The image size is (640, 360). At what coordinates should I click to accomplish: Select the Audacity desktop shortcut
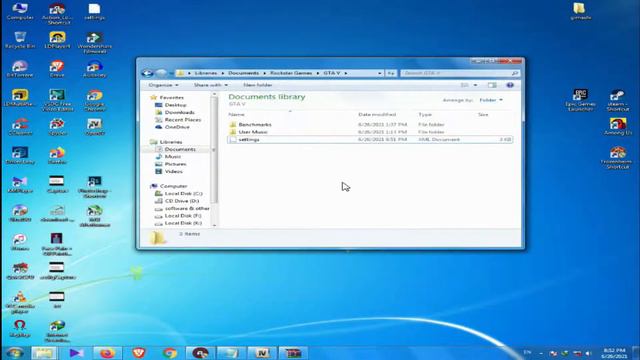coord(94,69)
